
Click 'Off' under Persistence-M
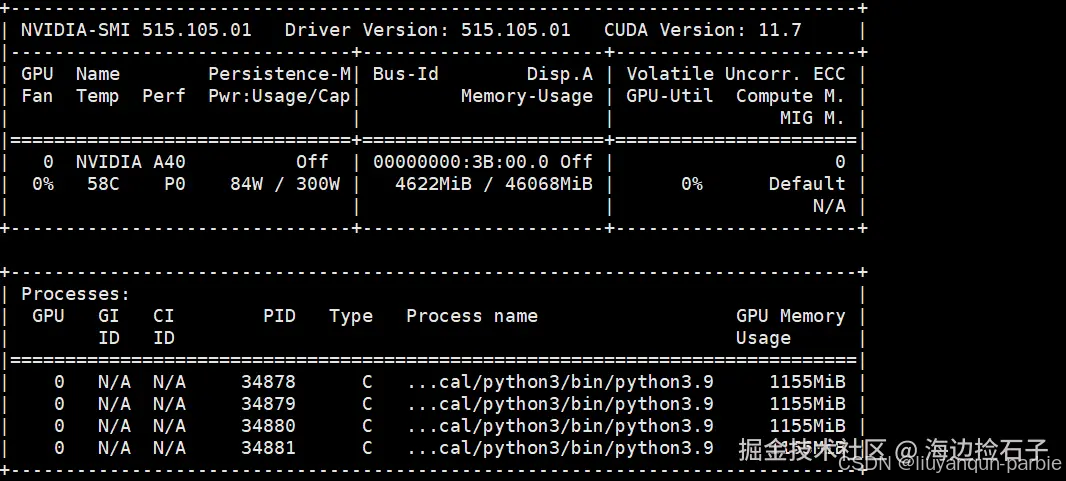pos(312,162)
